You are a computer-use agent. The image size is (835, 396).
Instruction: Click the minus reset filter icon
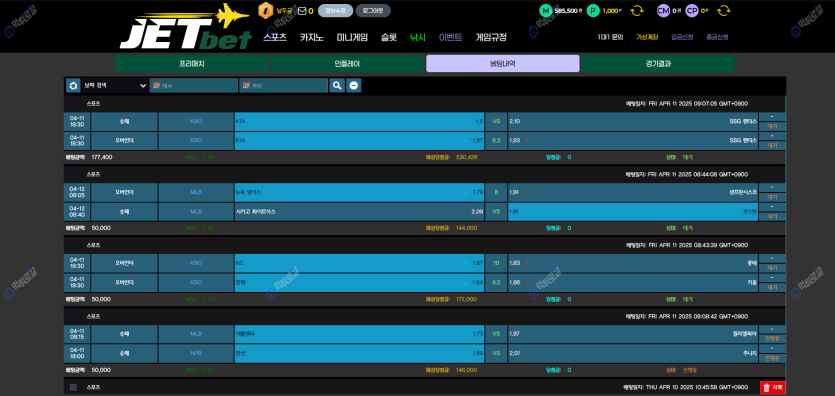[x=354, y=85]
